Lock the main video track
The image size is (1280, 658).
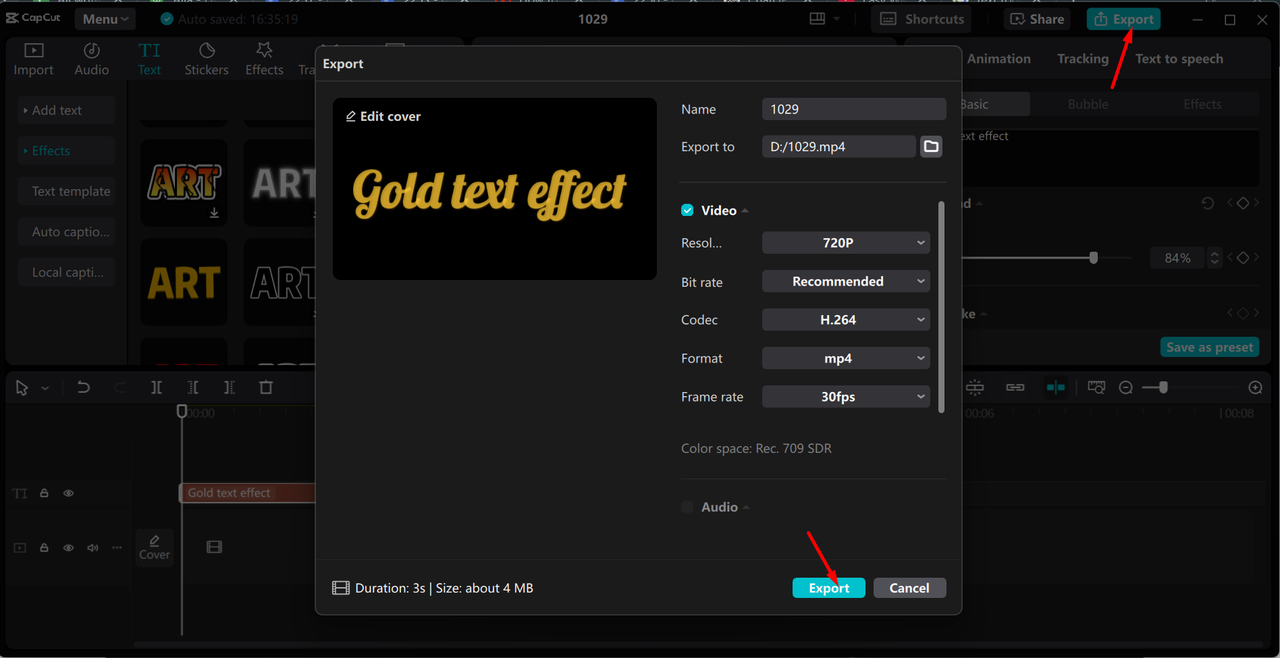[44, 548]
